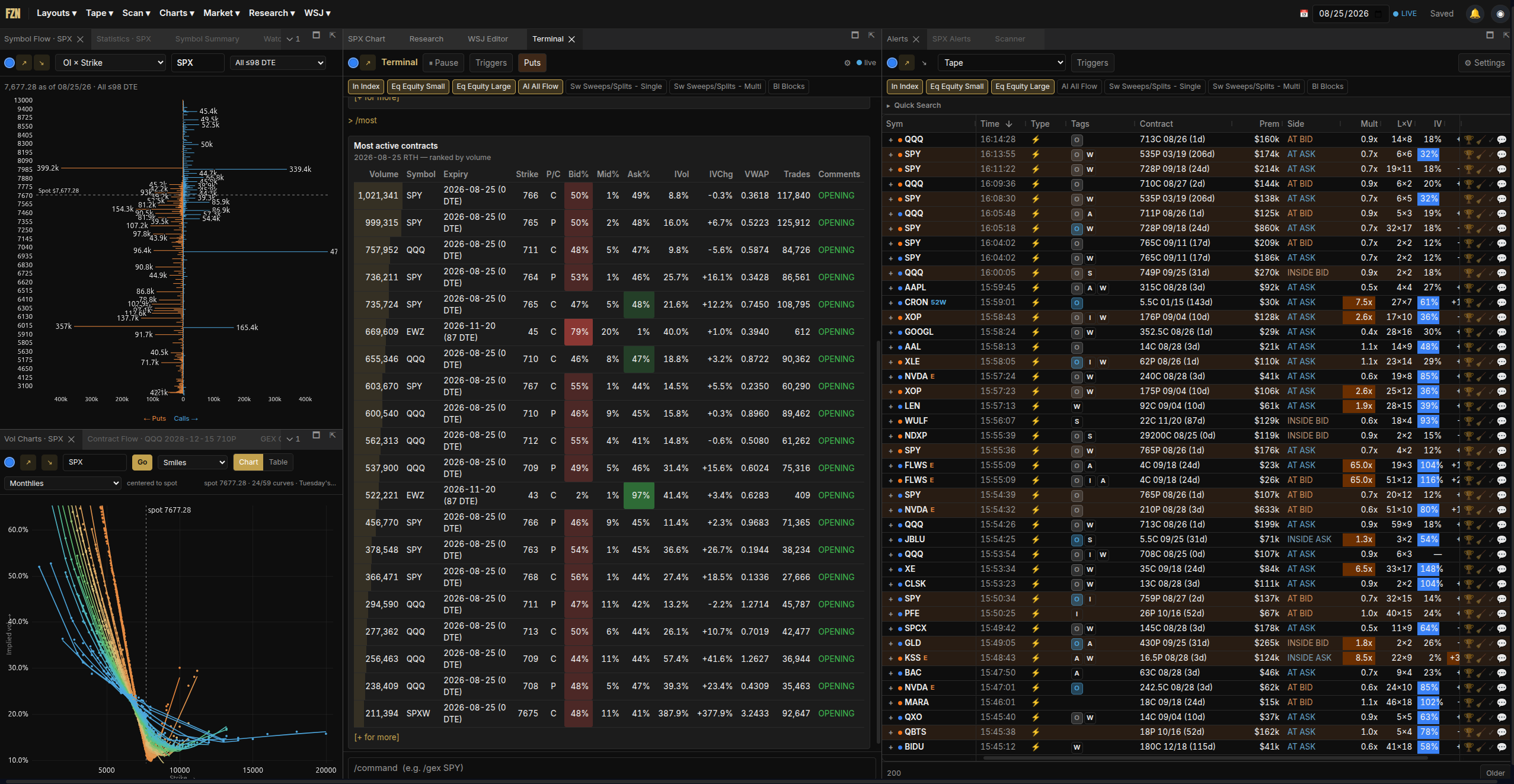Switch to the Statistics · SPX tab
This screenshot has height=784, width=1514.
124,39
